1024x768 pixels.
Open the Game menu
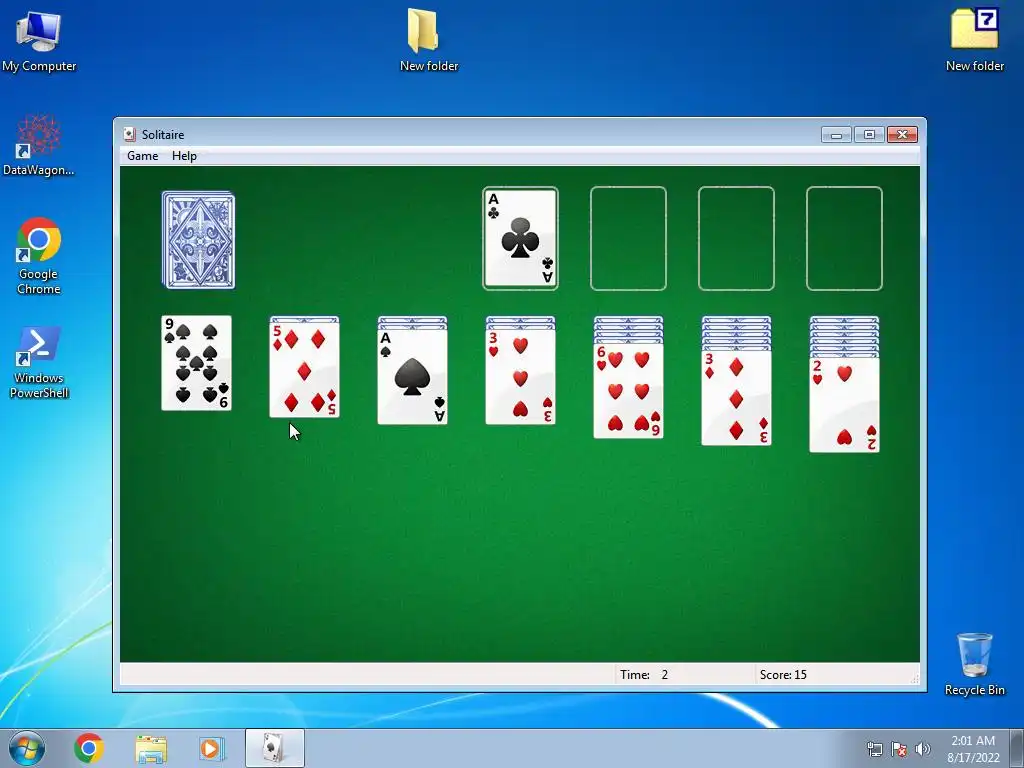click(142, 155)
